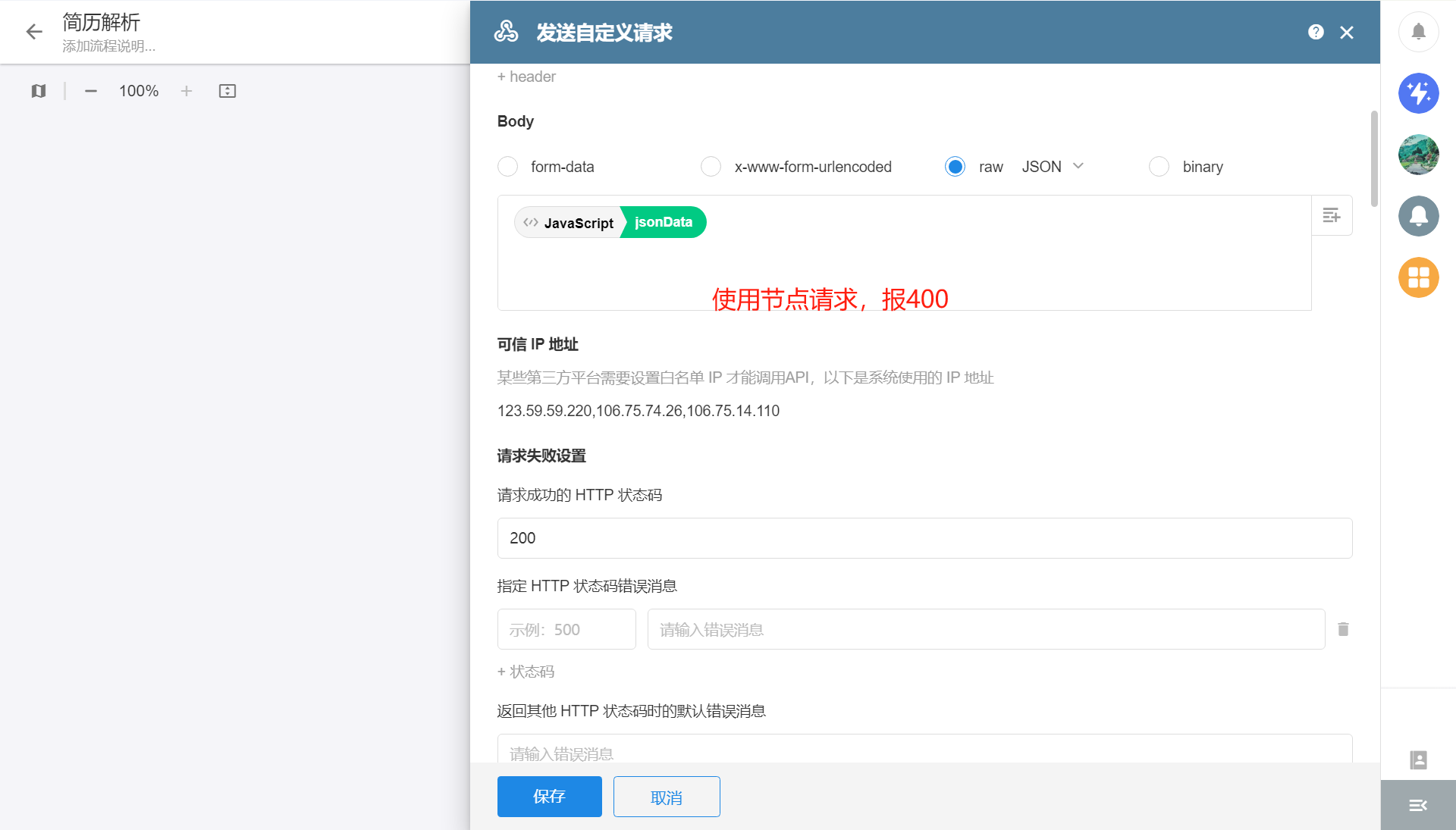Add another status code with + 状态码
Image resolution: width=1456 pixels, height=830 pixels.
[x=526, y=672]
